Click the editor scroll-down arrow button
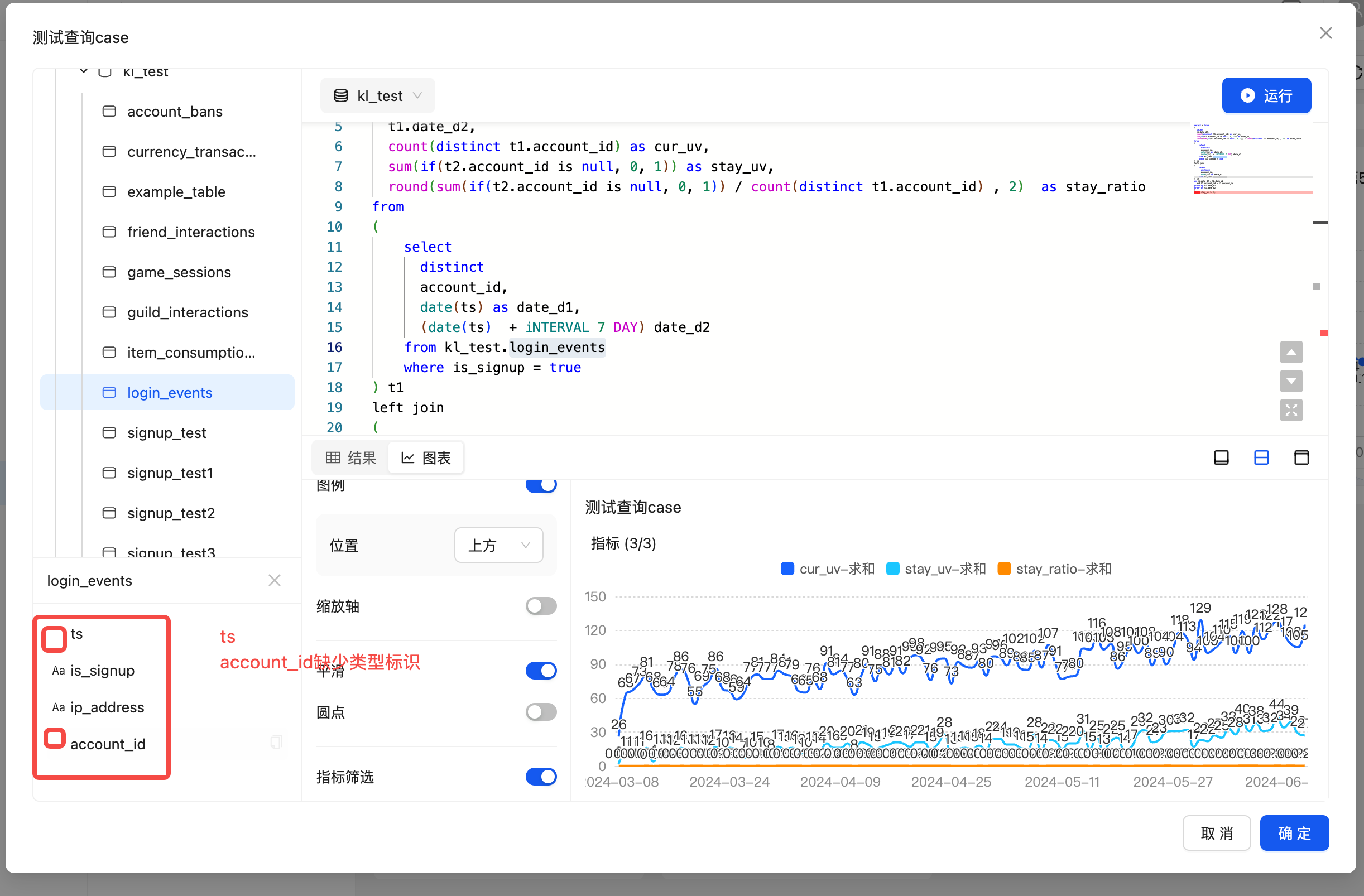1364x896 pixels. pos(1291,380)
